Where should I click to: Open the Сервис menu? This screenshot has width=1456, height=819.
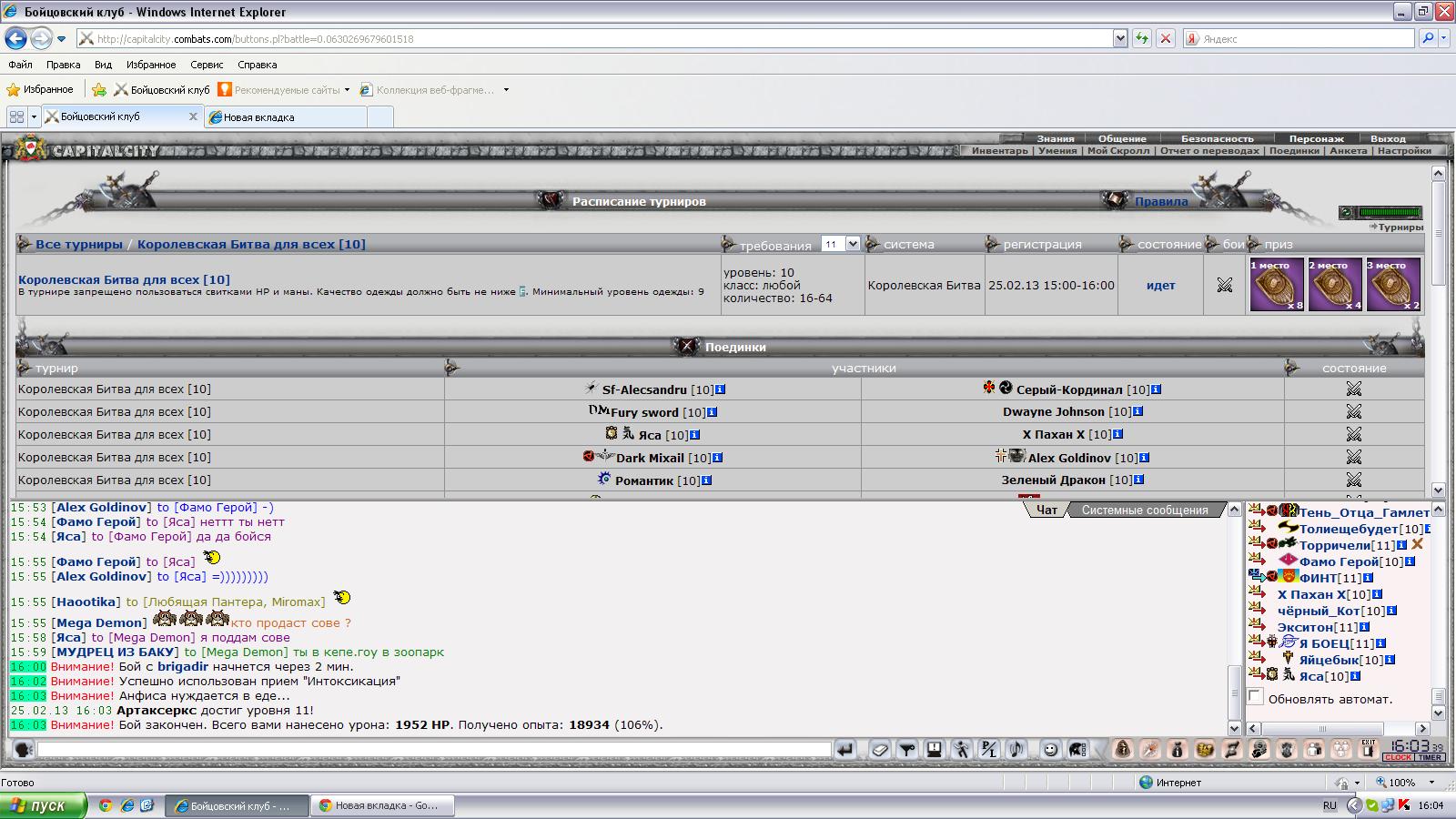point(207,65)
